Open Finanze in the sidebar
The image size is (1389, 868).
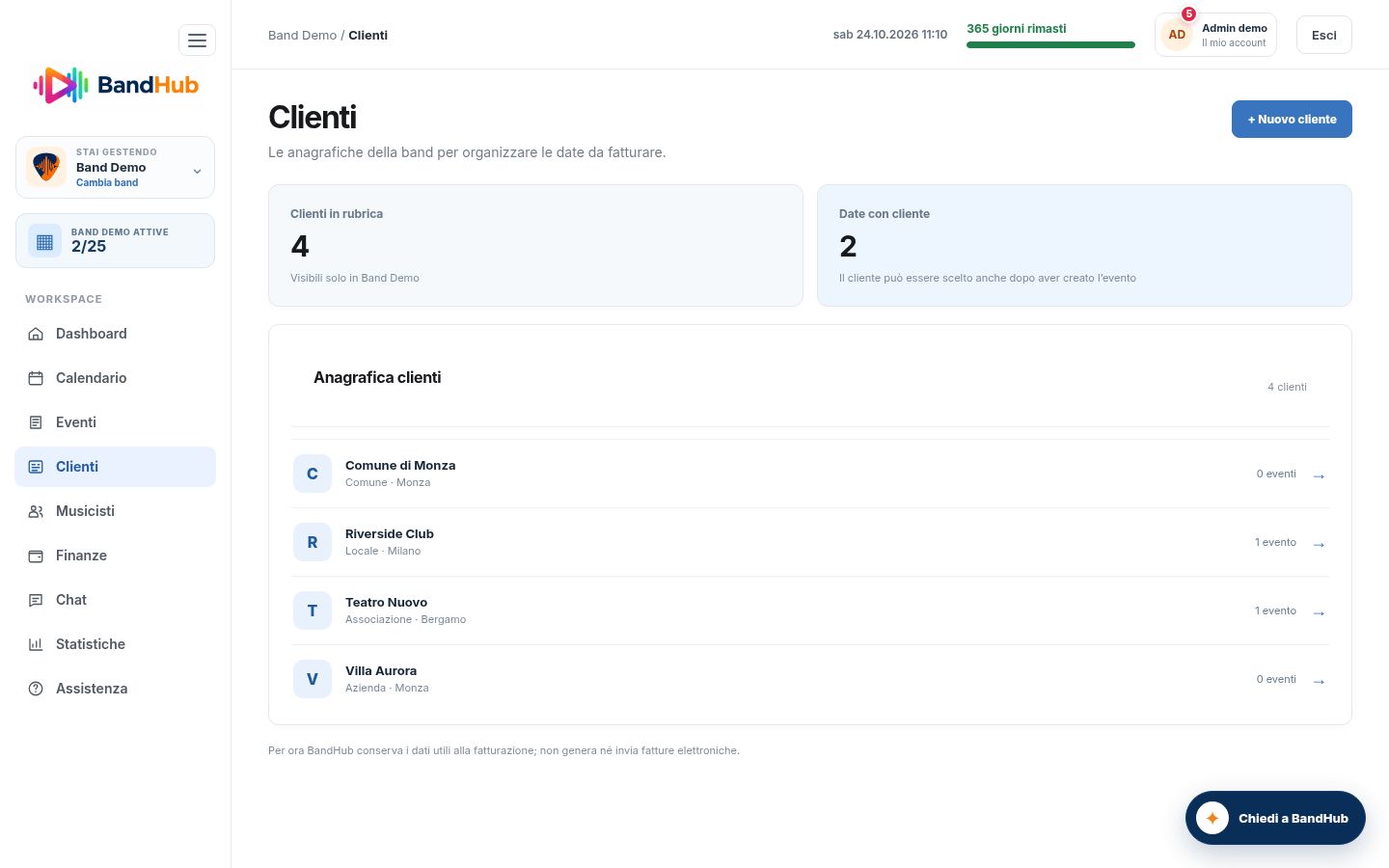[115, 556]
